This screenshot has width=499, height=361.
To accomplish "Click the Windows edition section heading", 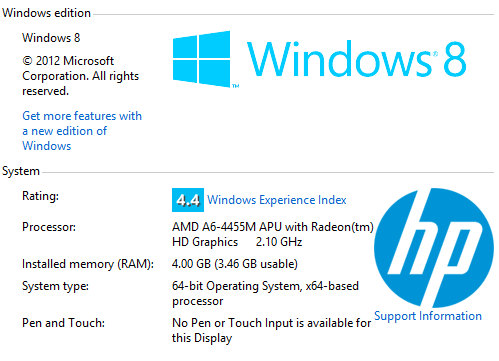I will pos(46,13).
